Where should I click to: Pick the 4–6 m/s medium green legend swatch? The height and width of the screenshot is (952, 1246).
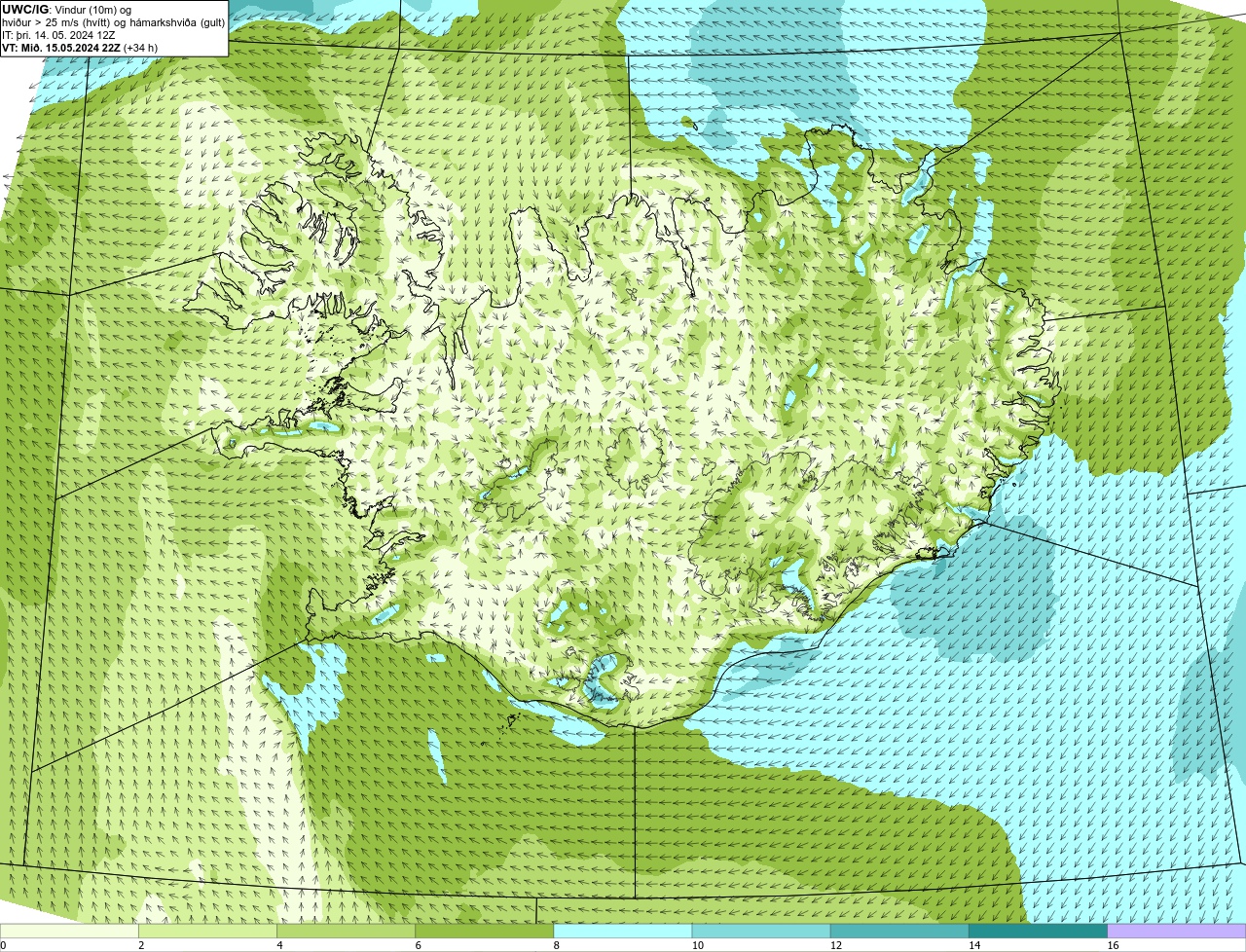[346, 931]
